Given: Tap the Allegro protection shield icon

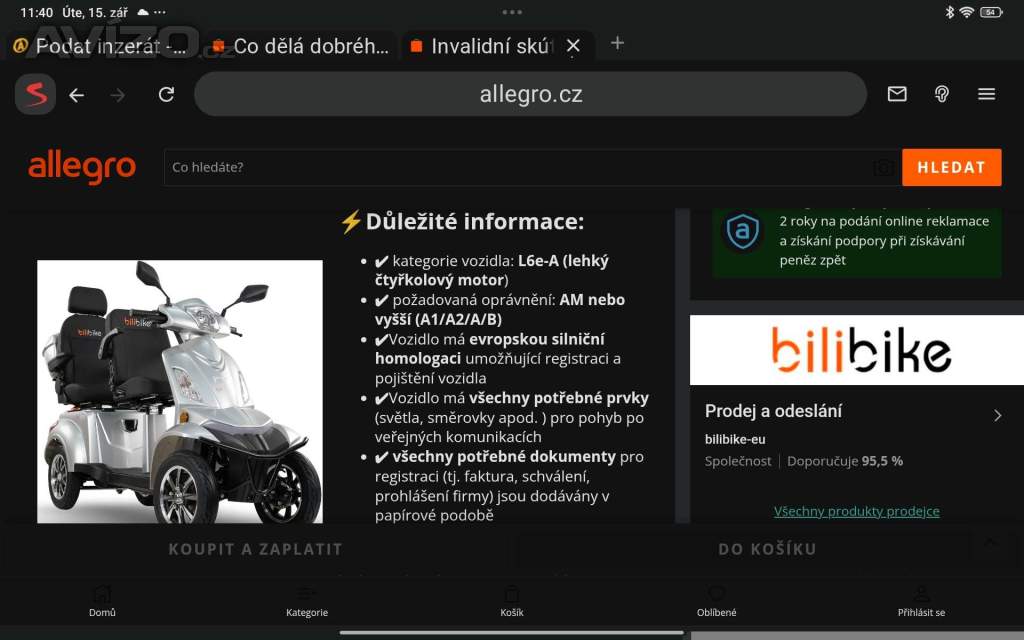Looking at the screenshot, I should coord(743,231).
